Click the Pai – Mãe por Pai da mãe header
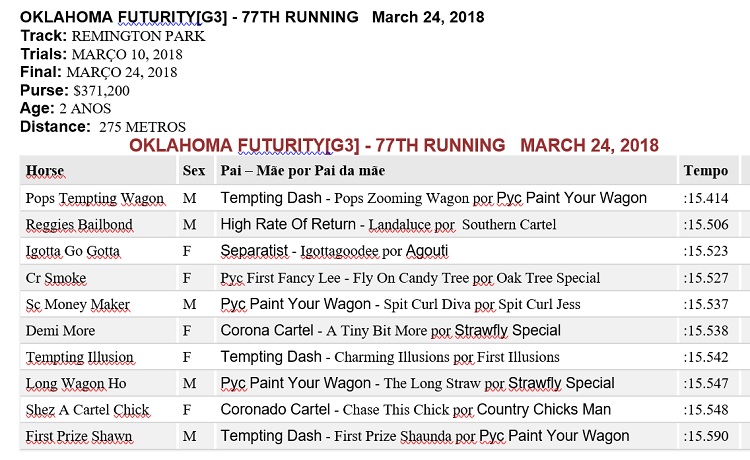Screen dimensions: 750x460 (303, 171)
